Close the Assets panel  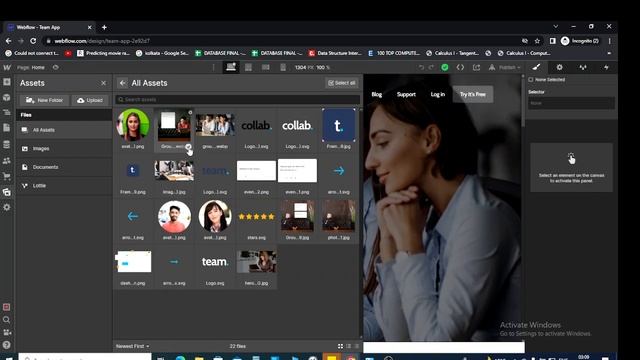[x=104, y=83]
